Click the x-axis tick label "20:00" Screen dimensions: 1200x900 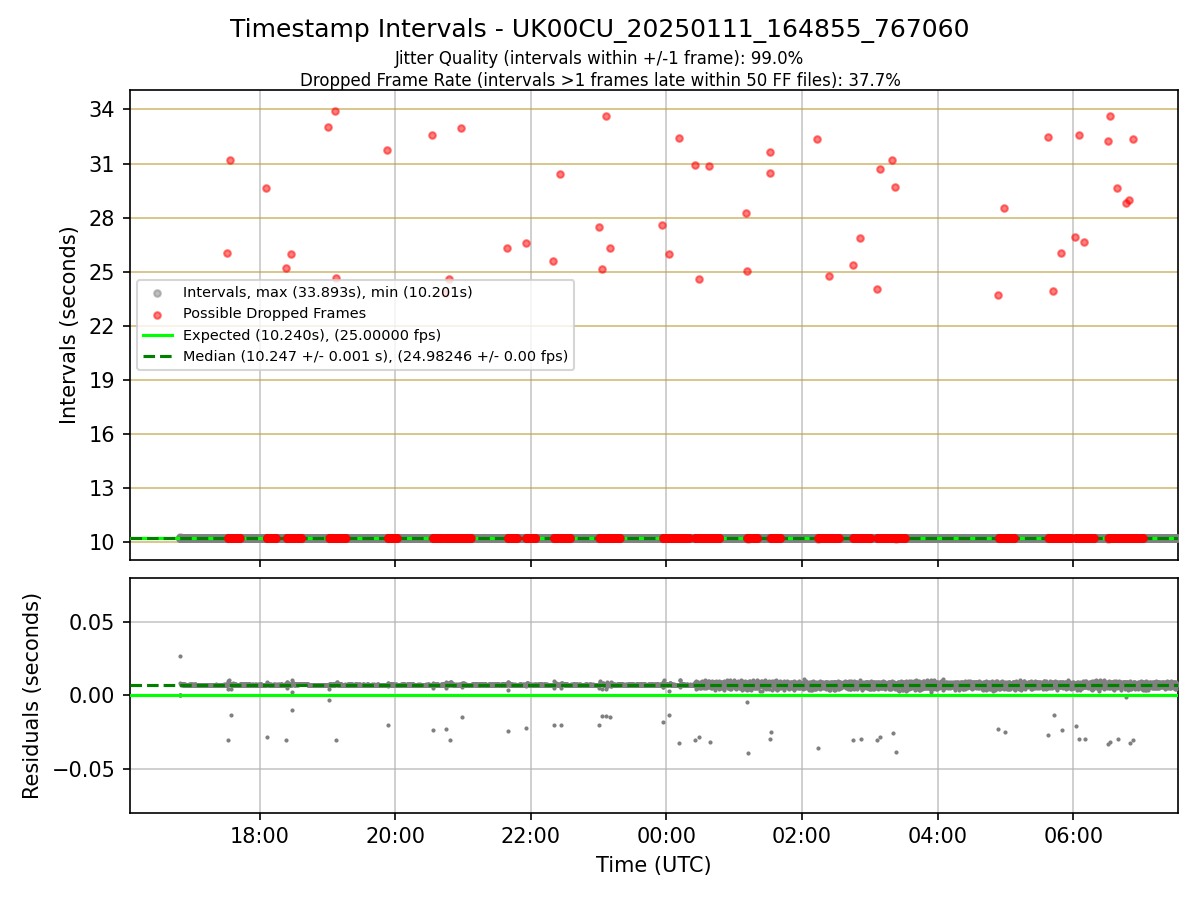[395, 835]
